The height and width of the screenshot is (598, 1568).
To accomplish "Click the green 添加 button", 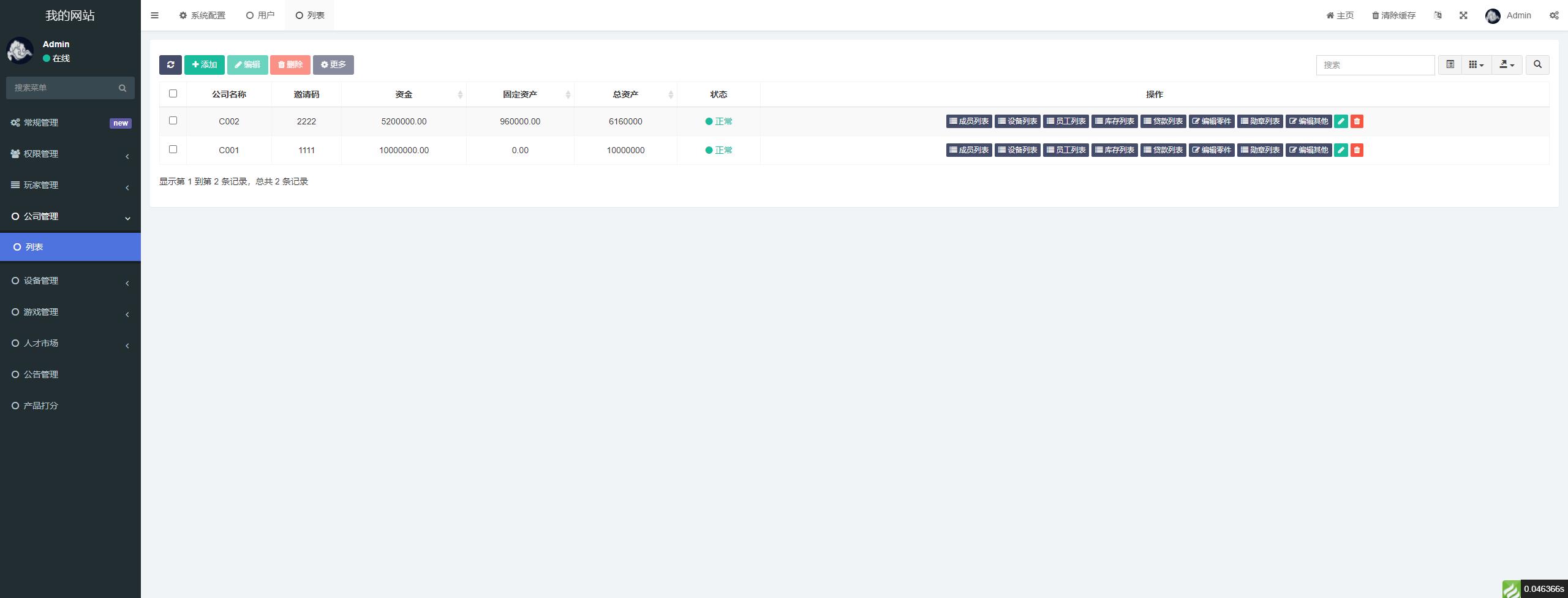I will tap(205, 65).
